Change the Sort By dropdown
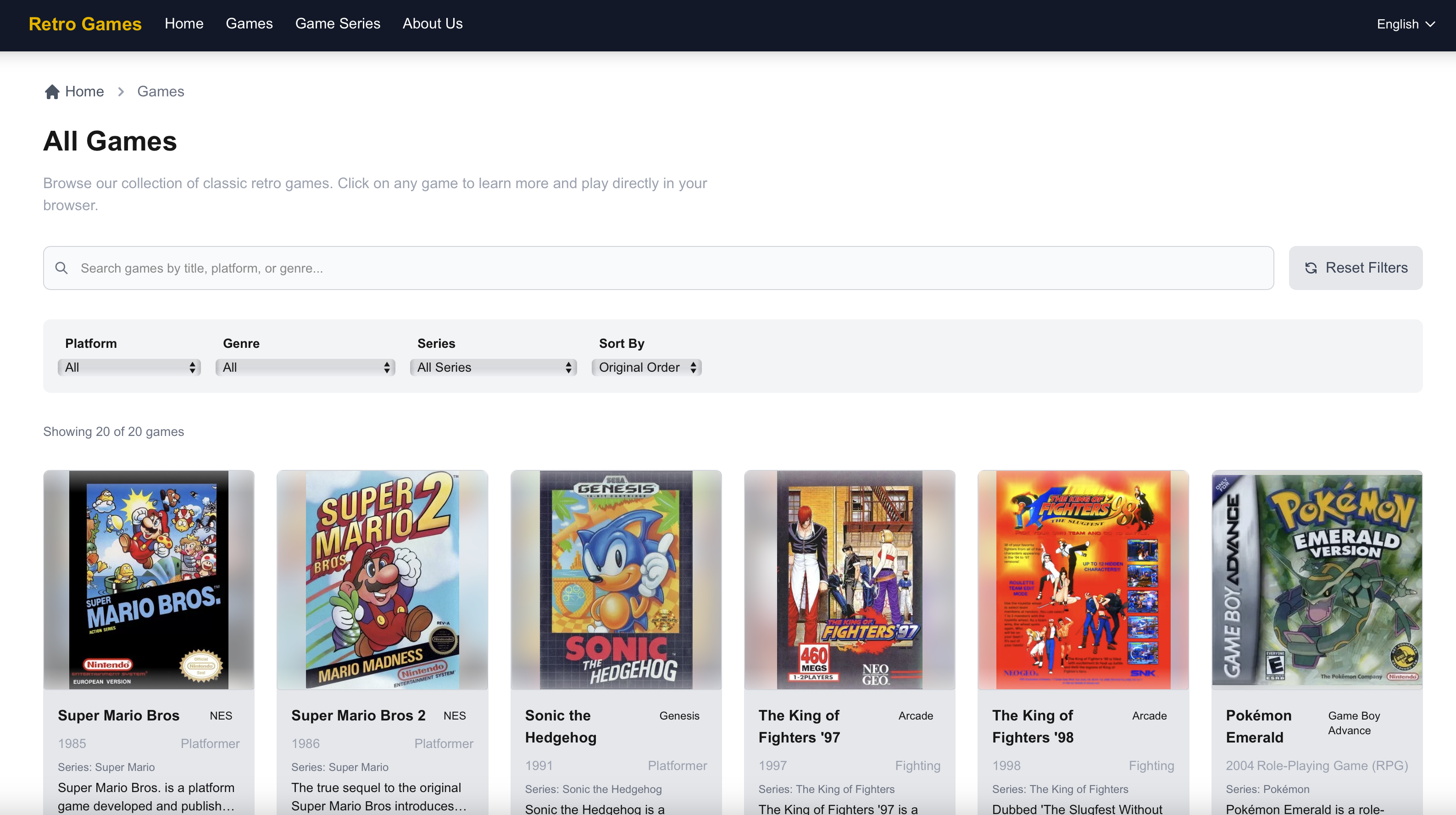Viewport: 1456px width, 815px height. pos(647,368)
